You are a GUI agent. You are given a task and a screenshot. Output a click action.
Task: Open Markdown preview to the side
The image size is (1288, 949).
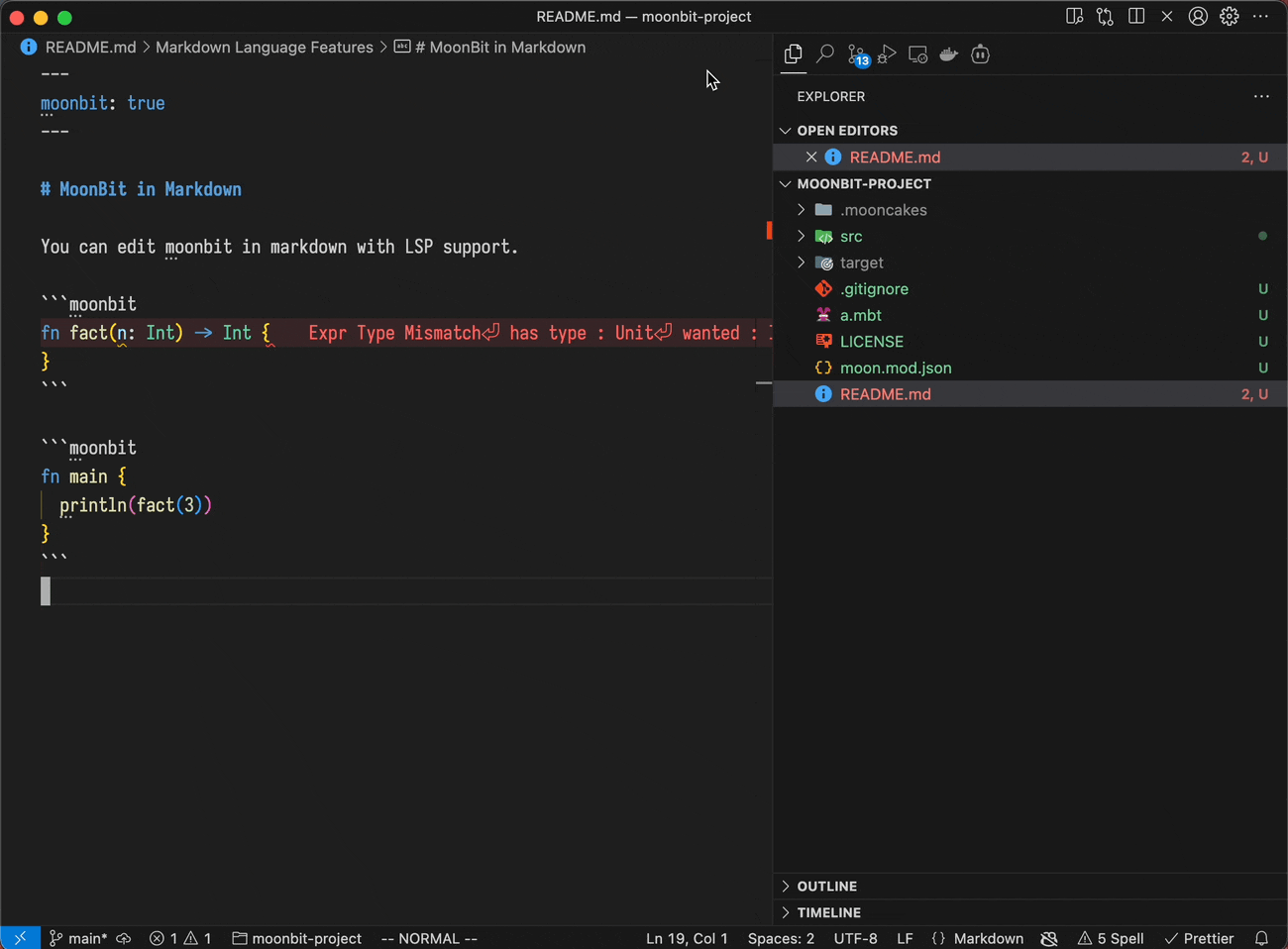pyautogui.click(x=1074, y=17)
